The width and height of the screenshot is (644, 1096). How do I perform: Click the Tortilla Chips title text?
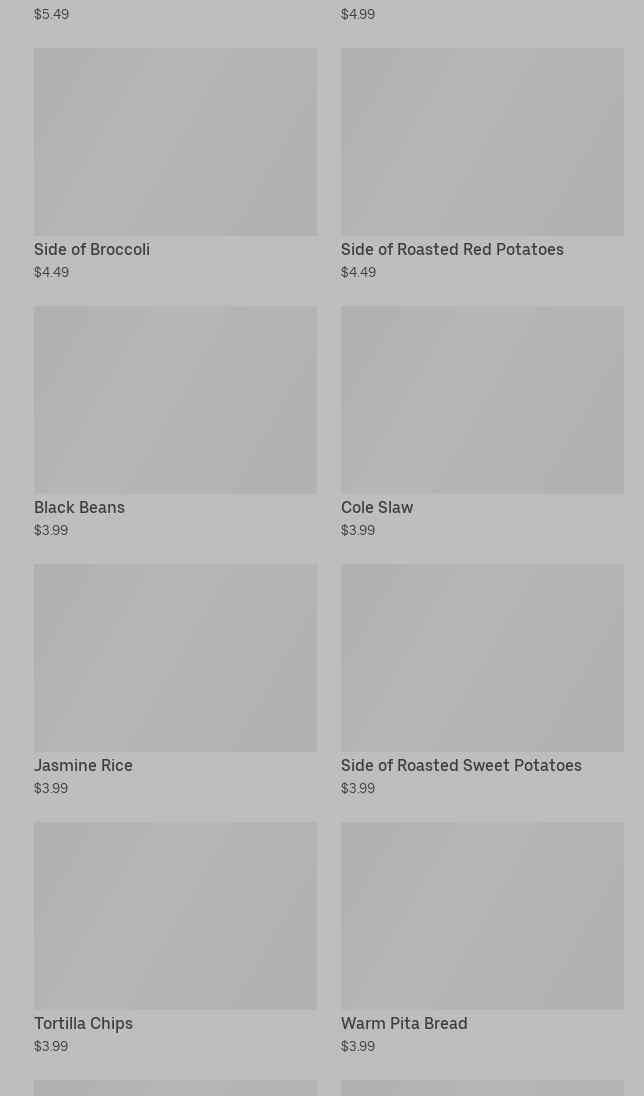coord(83,1024)
